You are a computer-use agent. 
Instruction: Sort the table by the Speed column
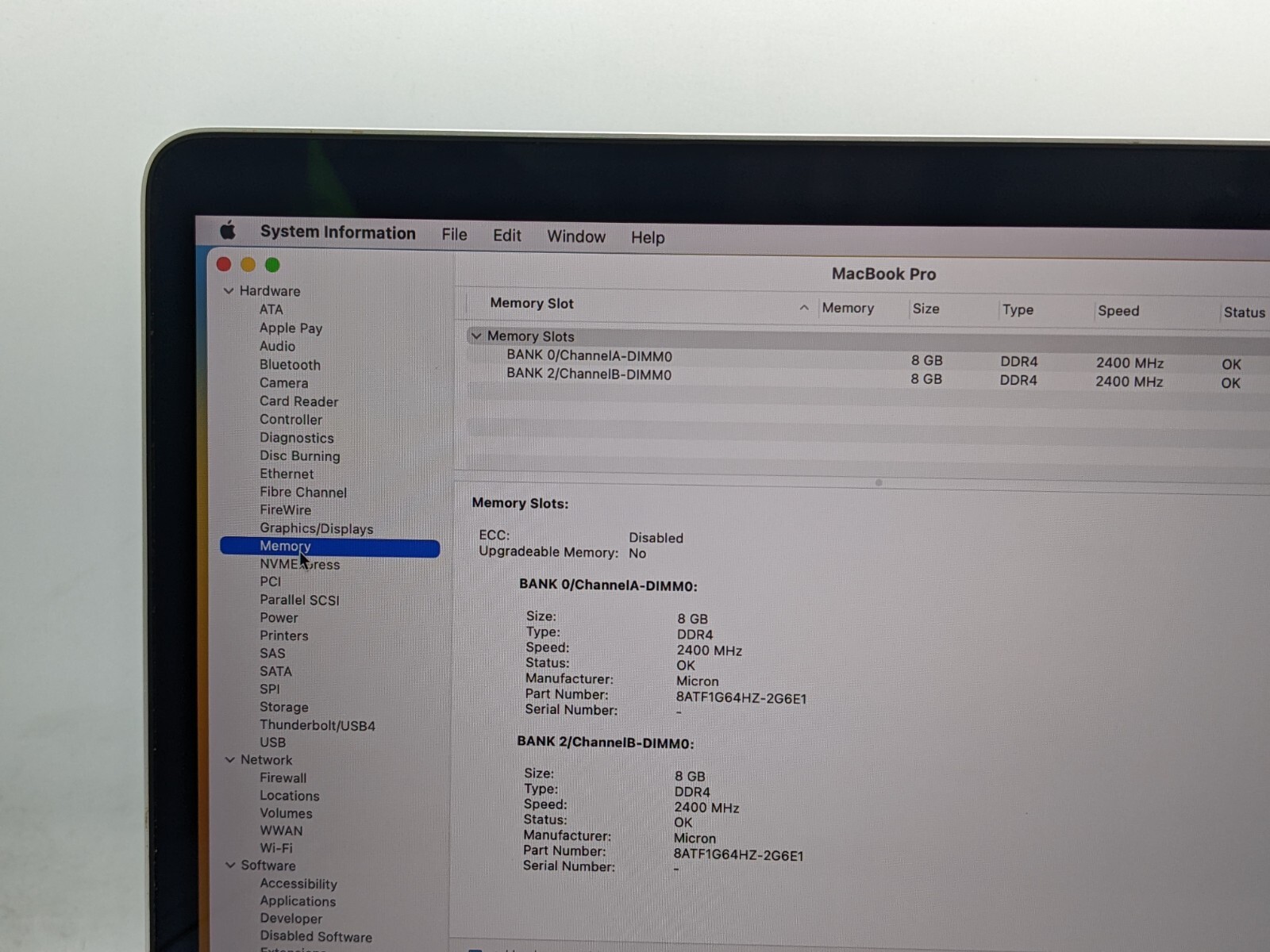(x=1118, y=311)
